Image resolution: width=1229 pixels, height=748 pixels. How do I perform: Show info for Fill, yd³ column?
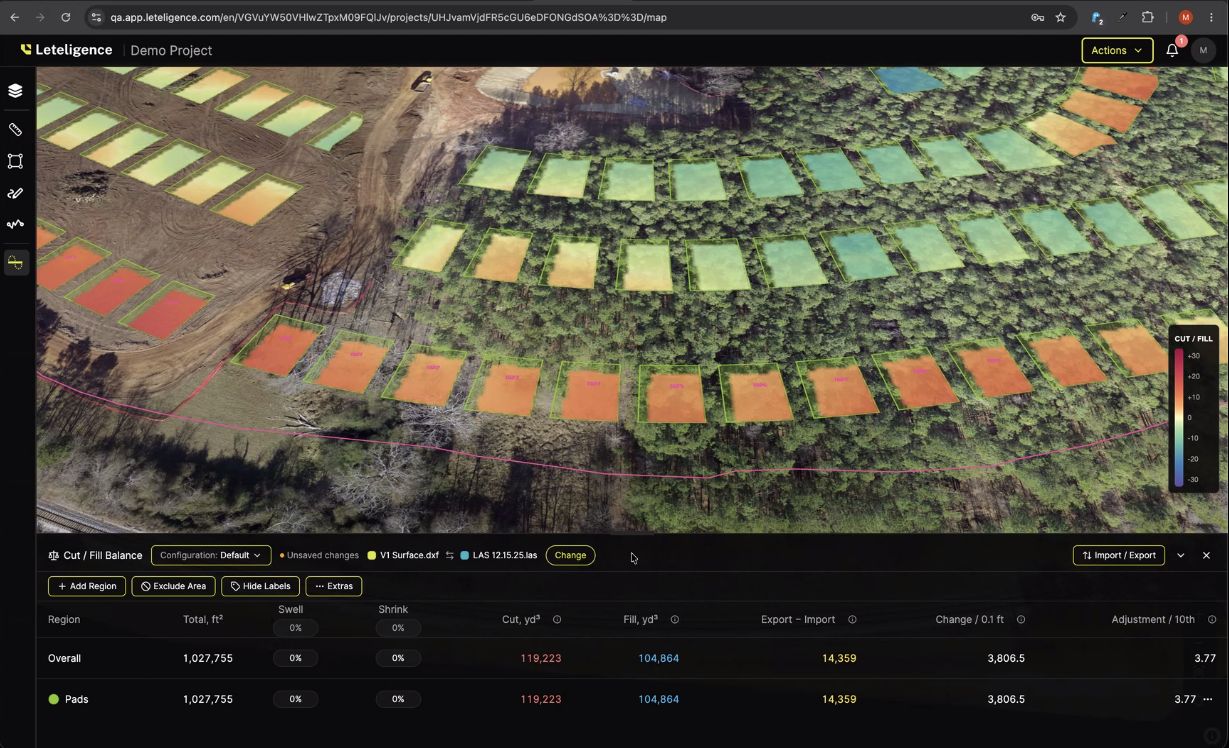[x=675, y=620]
